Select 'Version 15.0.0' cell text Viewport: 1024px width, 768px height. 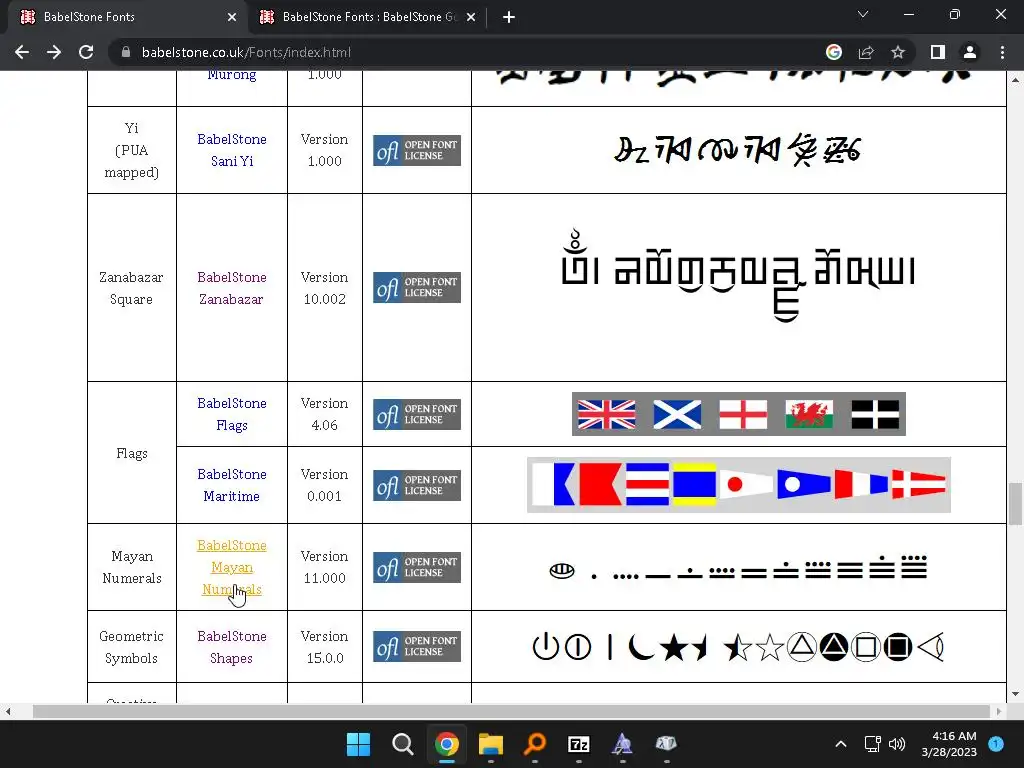(x=325, y=647)
